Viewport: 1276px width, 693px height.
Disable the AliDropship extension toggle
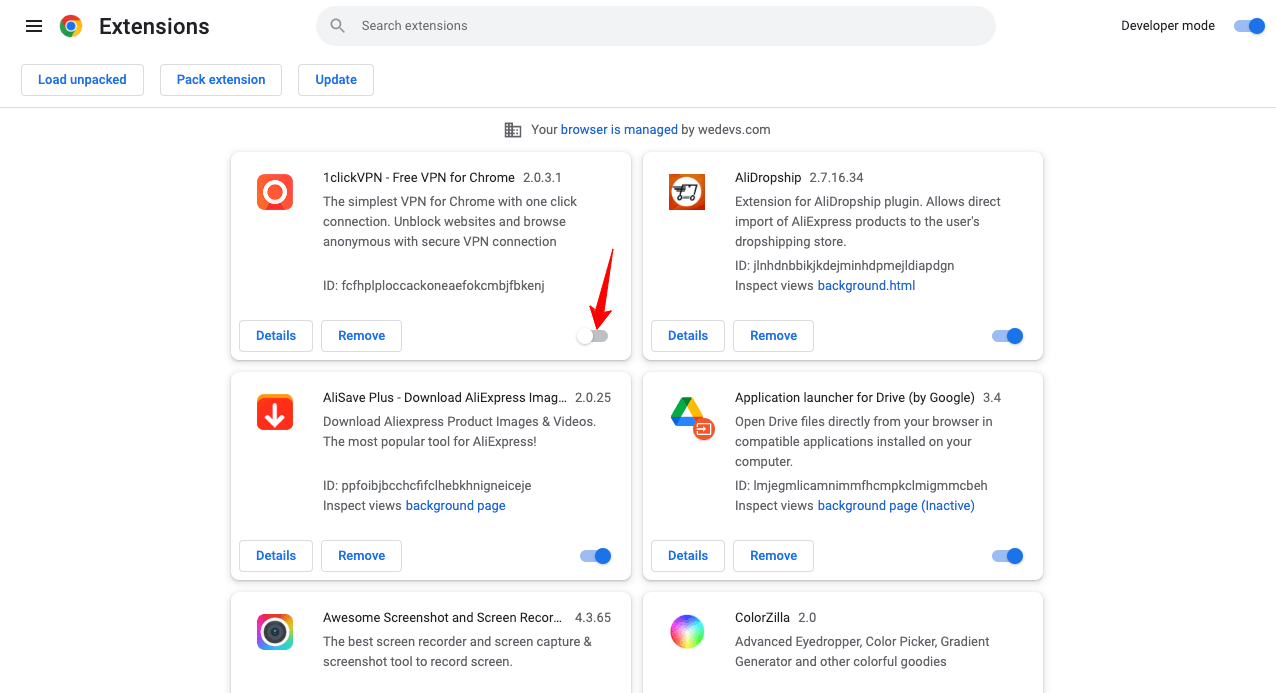[1008, 336]
